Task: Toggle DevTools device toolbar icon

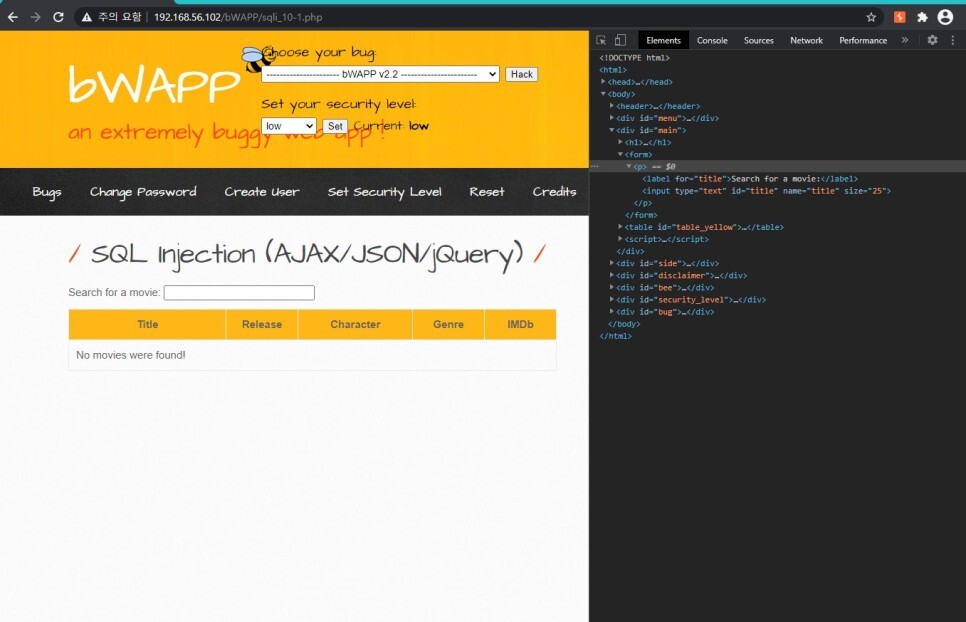Action: (620, 40)
